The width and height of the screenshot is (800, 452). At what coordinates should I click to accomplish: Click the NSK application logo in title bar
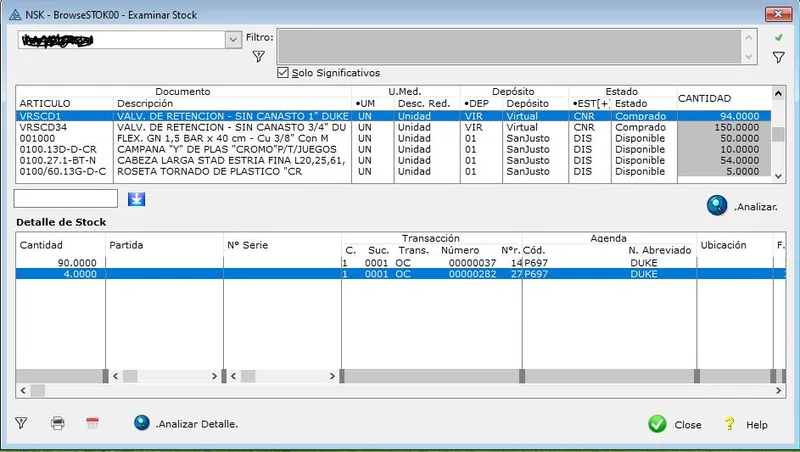(15, 15)
